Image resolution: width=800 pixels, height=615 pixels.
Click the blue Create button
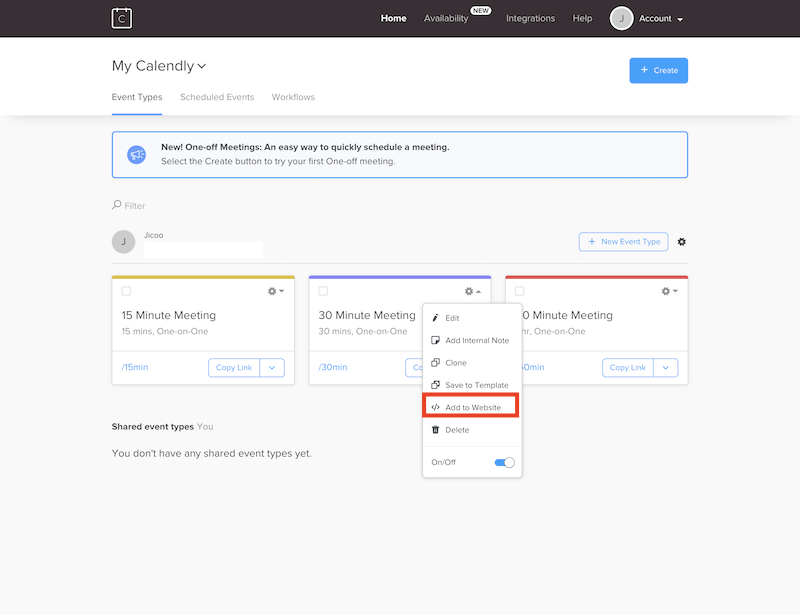pos(658,70)
